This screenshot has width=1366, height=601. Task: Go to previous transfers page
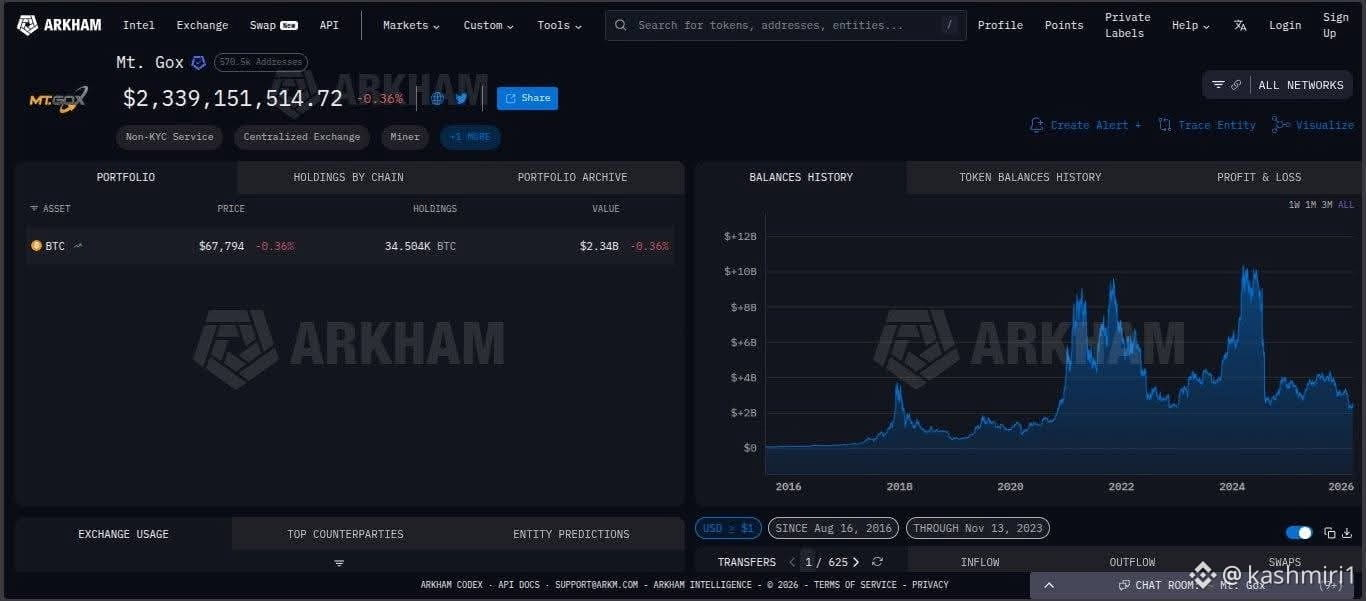[x=792, y=562]
